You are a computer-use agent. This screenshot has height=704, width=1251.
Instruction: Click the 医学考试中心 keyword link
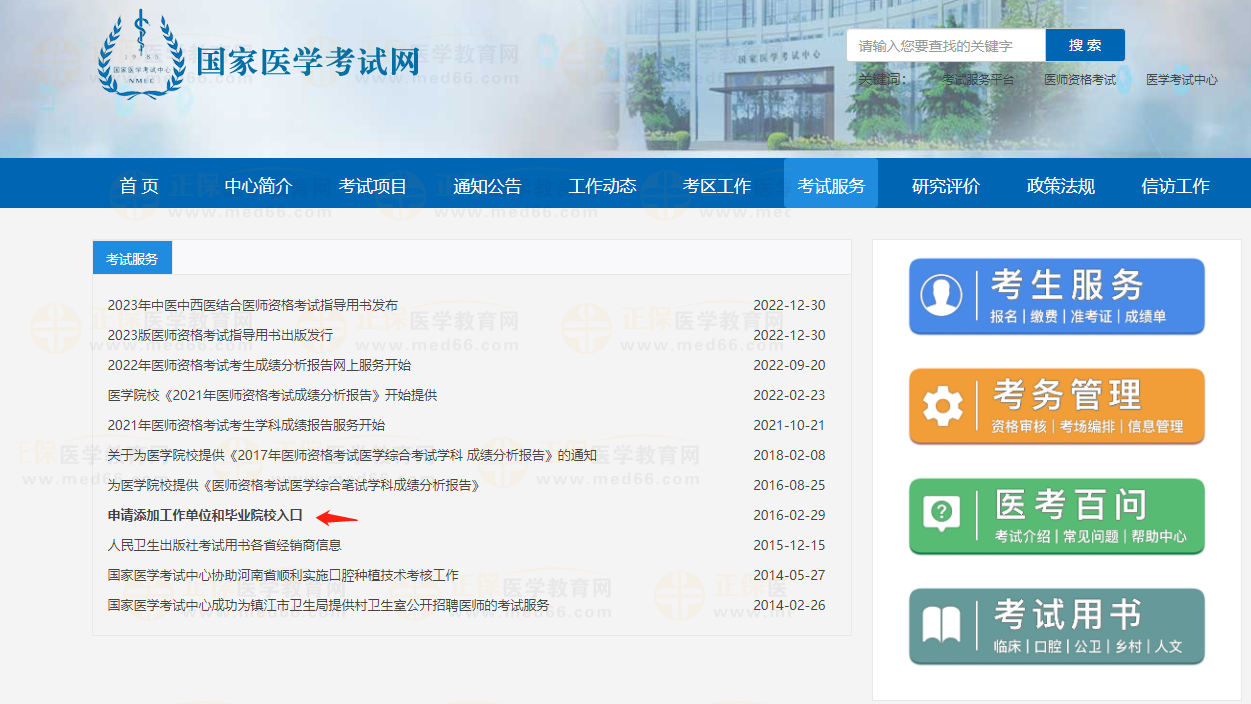pyautogui.click(x=1181, y=80)
